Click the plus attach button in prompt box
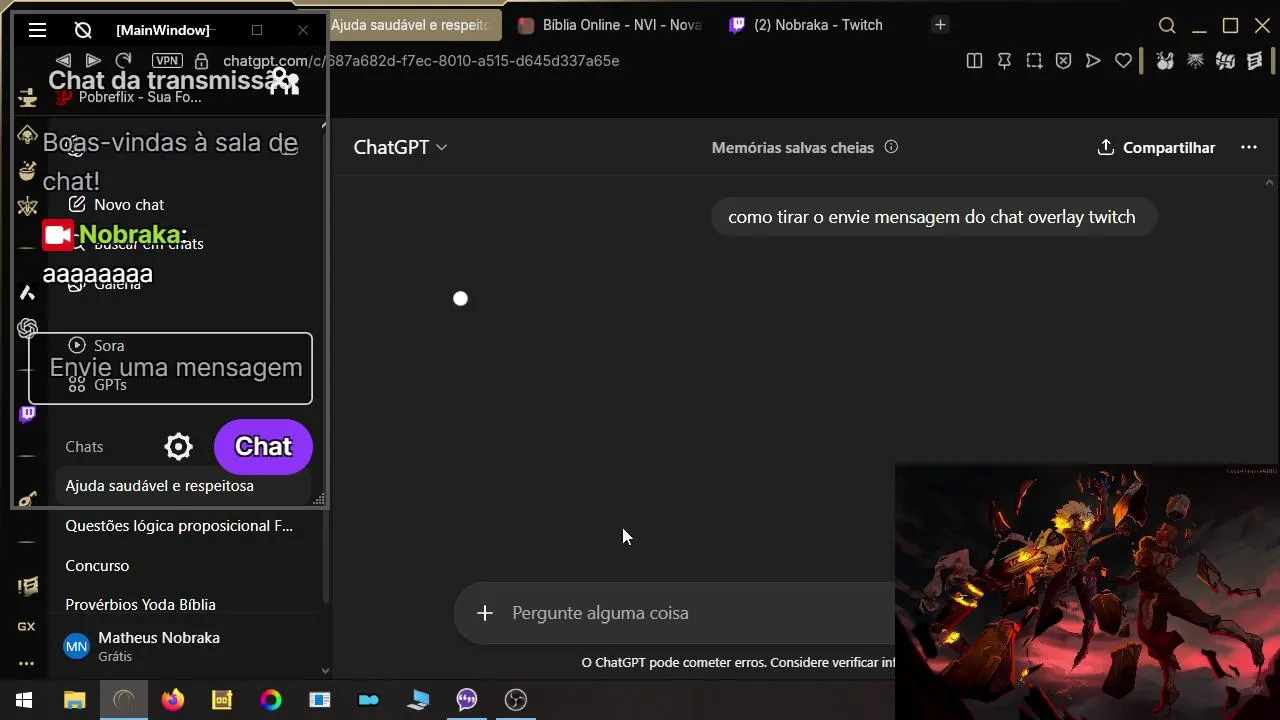1280x720 pixels. click(485, 613)
